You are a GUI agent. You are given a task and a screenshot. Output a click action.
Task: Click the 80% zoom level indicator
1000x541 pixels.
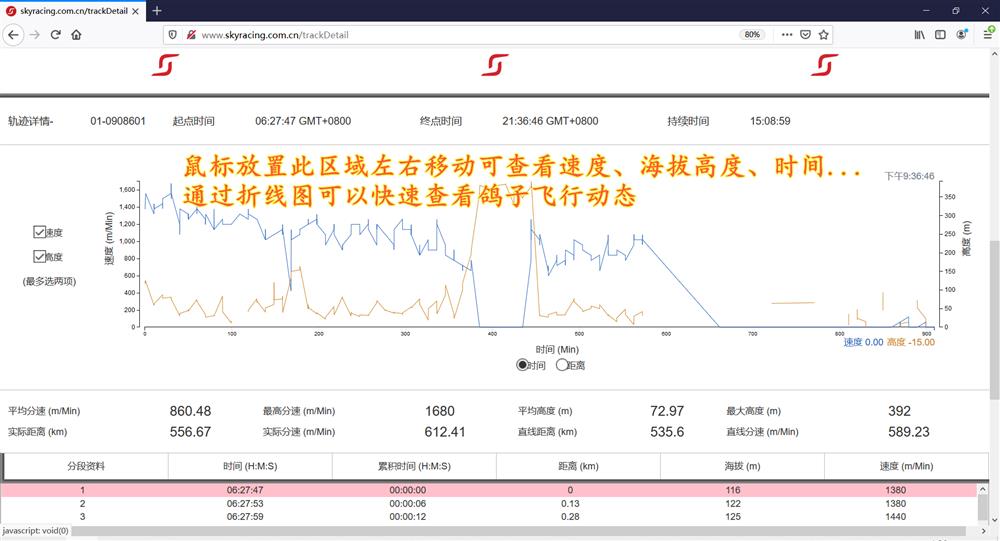pos(752,34)
